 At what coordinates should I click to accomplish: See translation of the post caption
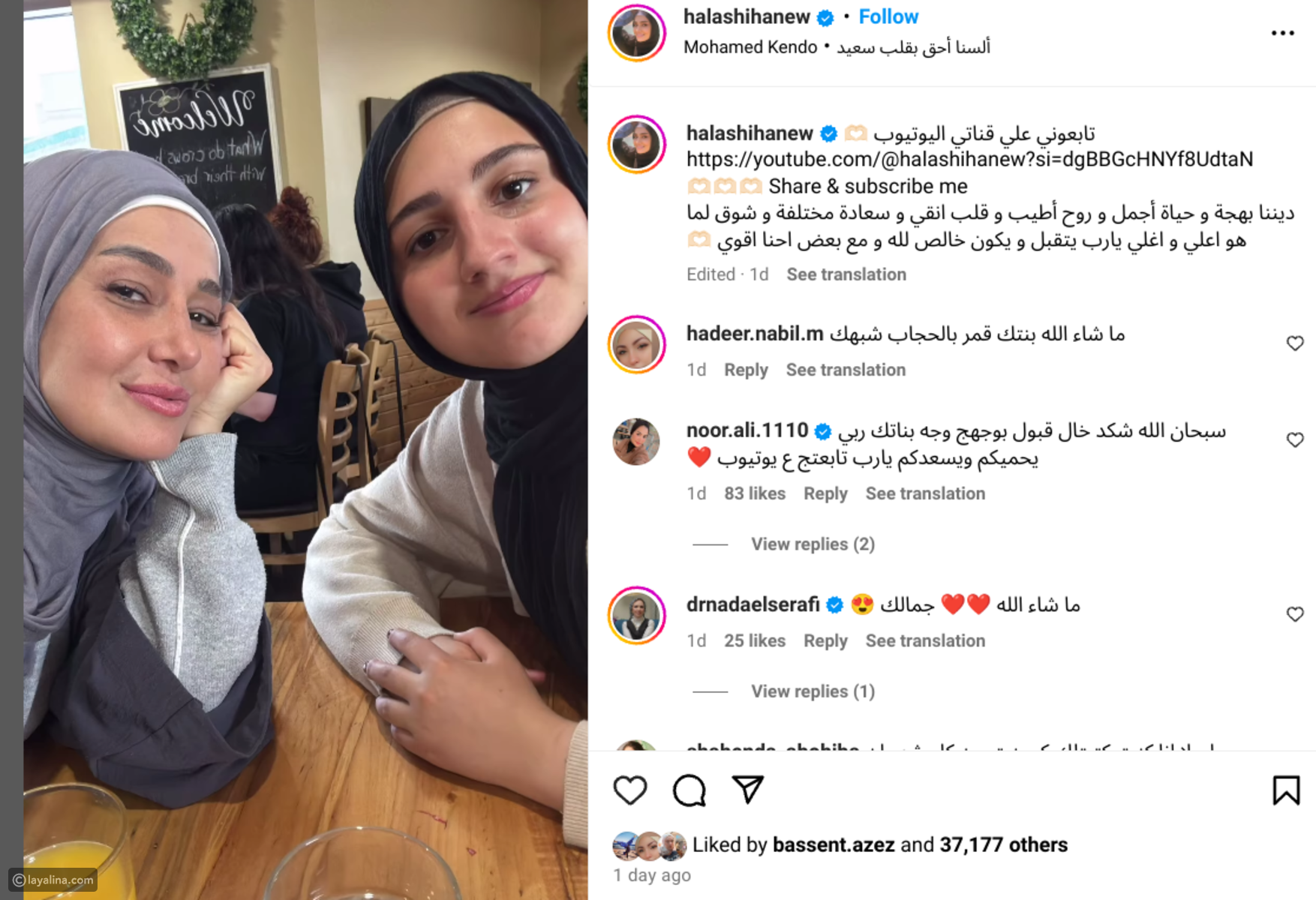click(x=846, y=274)
